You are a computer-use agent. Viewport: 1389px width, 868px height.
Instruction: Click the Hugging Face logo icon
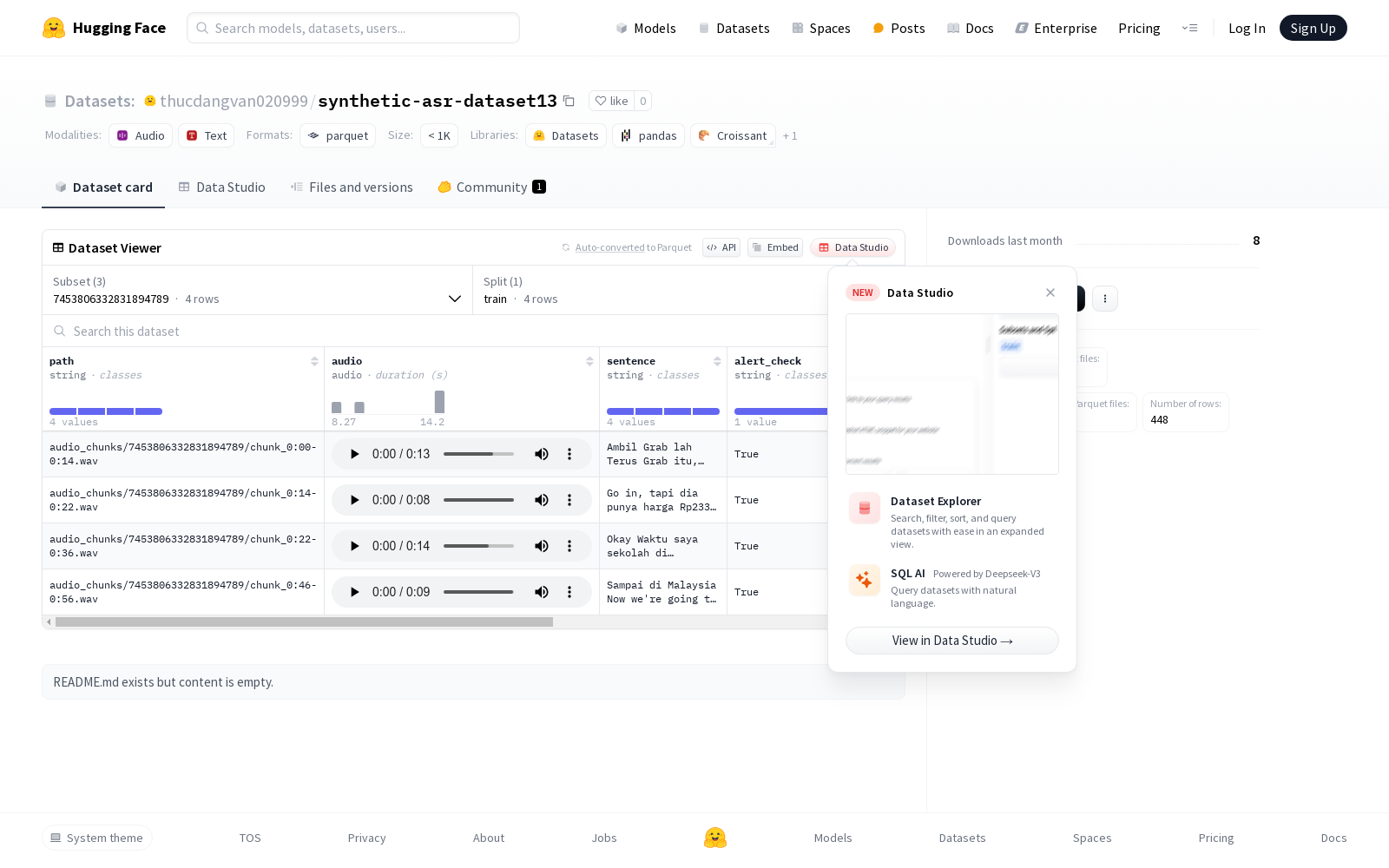click(x=54, y=28)
